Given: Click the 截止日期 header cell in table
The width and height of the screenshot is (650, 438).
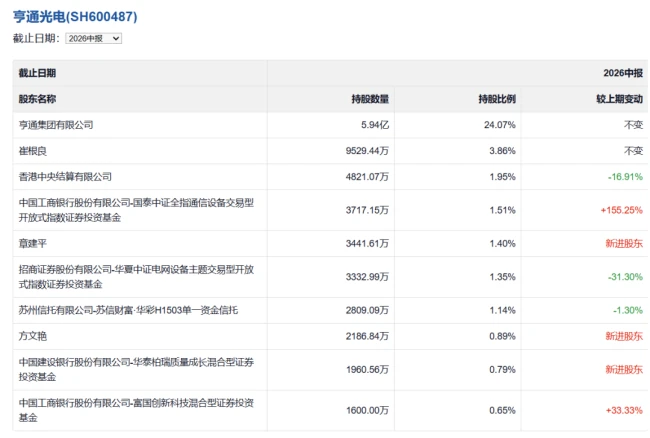Looking at the screenshot, I should [37, 73].
